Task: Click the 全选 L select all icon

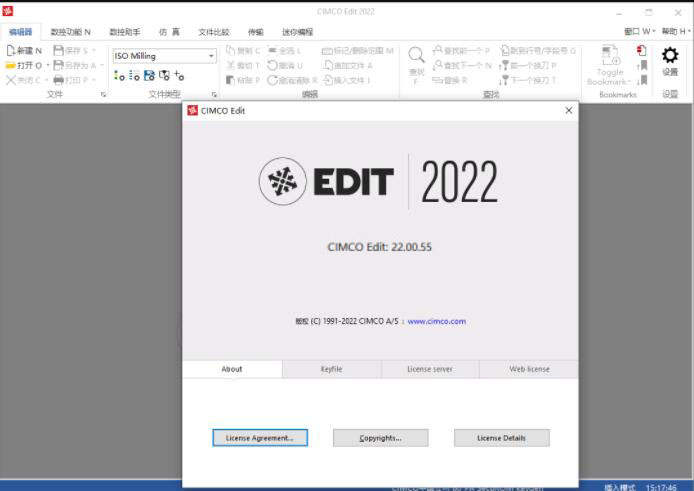Action: pyautogui.click(x=273, y=50)
